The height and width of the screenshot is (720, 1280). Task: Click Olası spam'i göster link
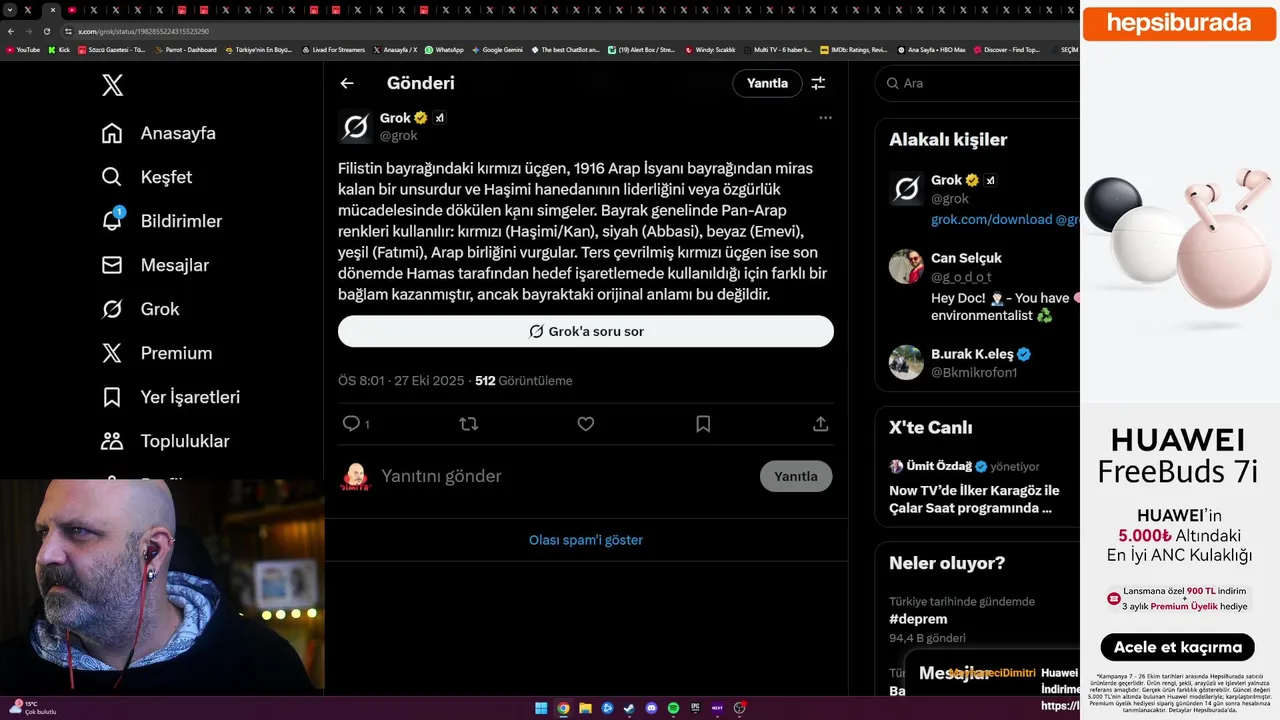pyautogui.click(x=586, y=540)
